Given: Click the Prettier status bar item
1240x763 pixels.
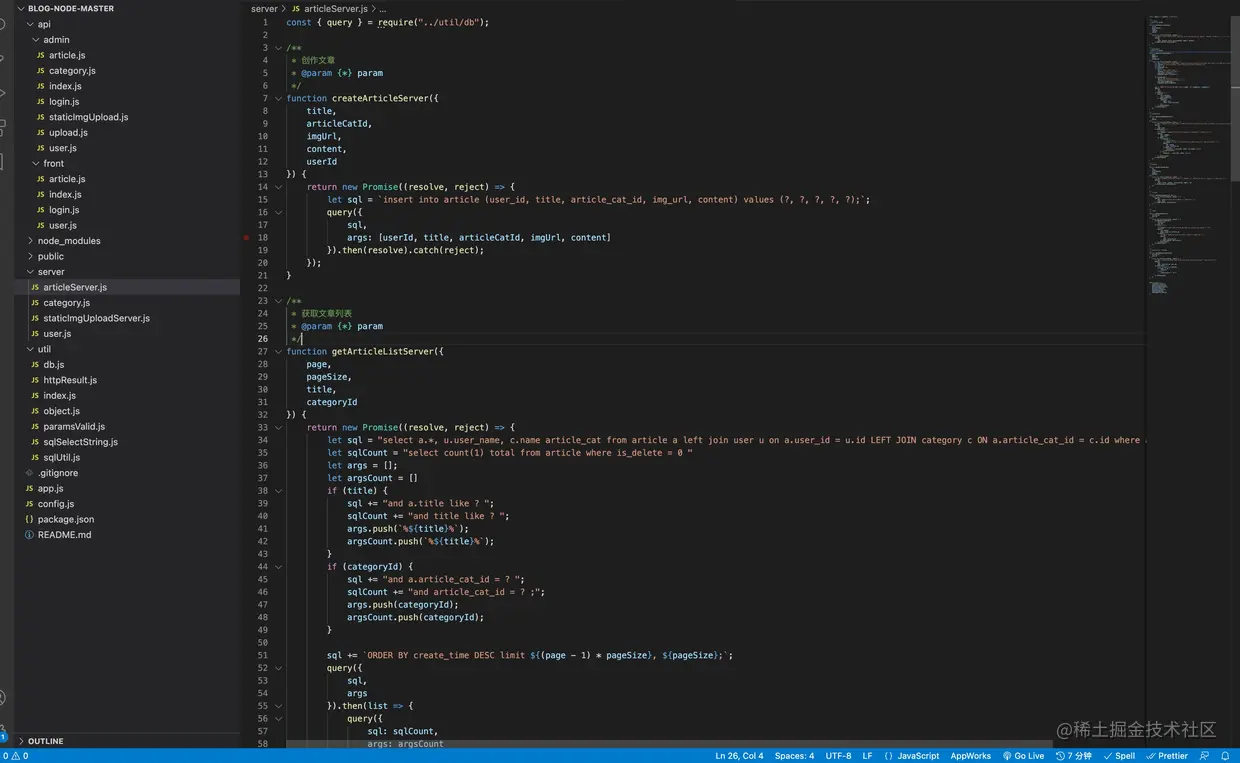Looking at the screenshot, I should [x=1167, y=756].
